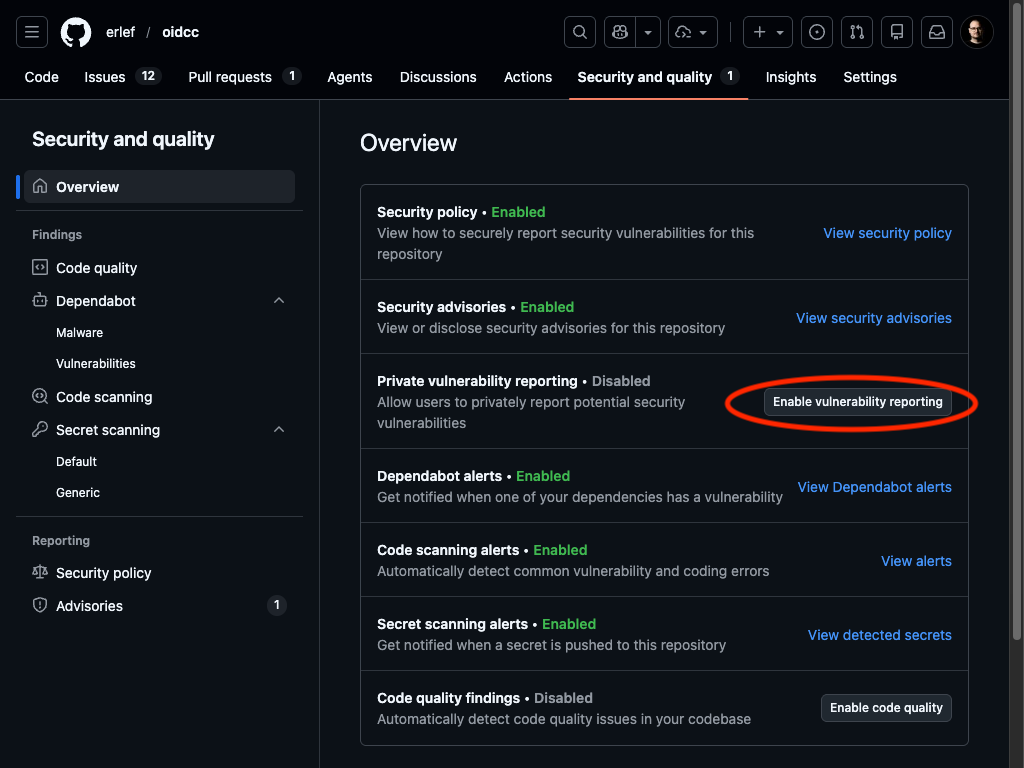
Task: Click the Dependabot robot icon
Action: pyautogui.click(x=40, y=300)
